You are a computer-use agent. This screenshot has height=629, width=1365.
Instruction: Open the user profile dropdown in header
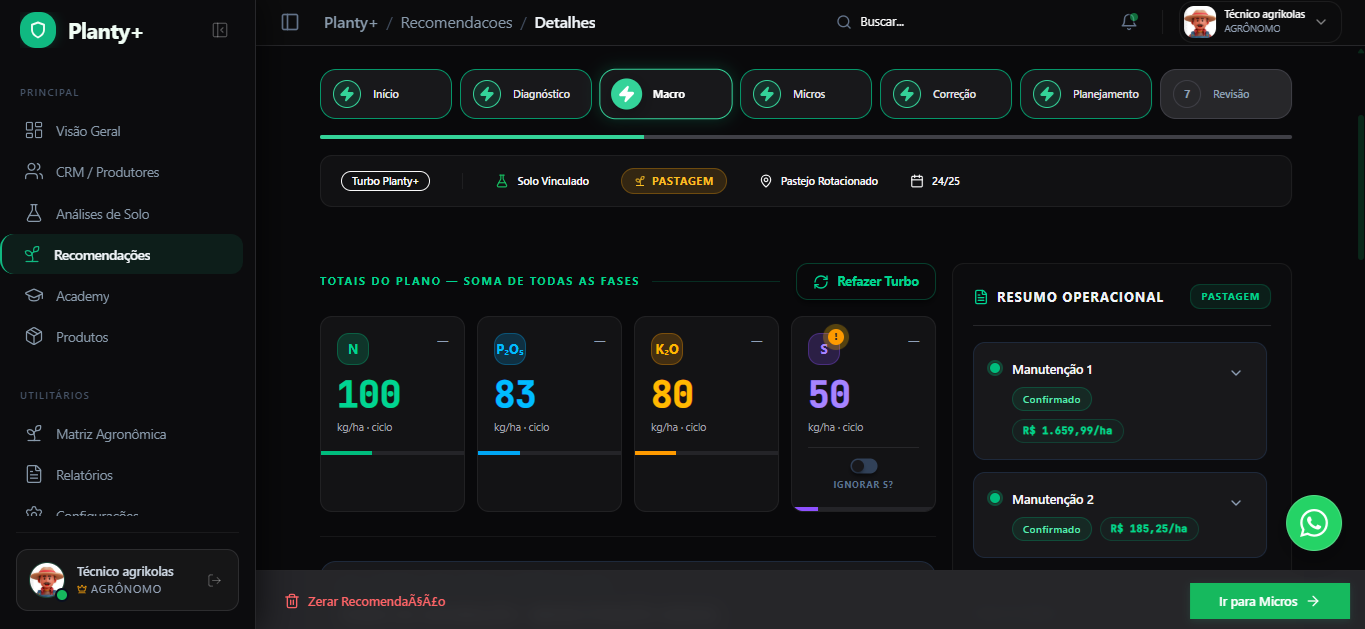pos(1258,22)
